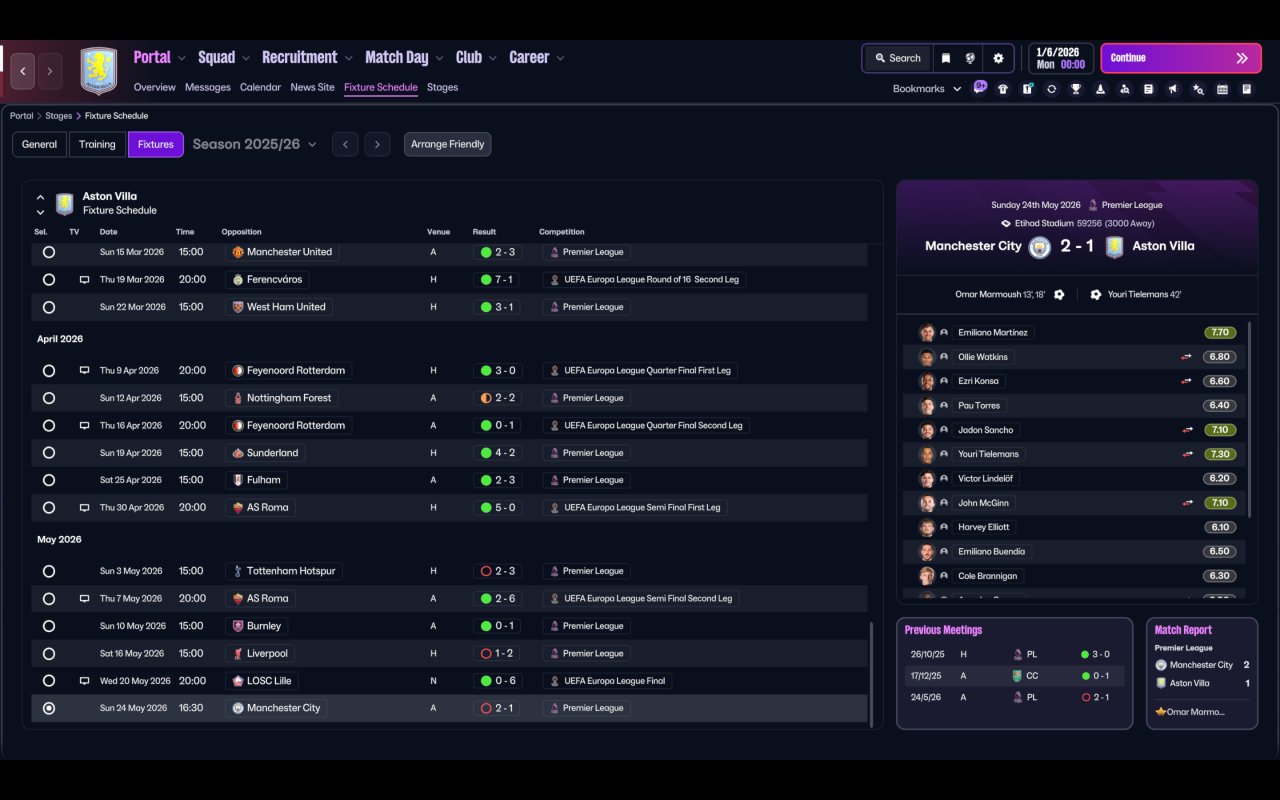This screenshot has width=1280, height=800.
Task: Open Emiliano Martinez player link
Action: pos(992,333)
